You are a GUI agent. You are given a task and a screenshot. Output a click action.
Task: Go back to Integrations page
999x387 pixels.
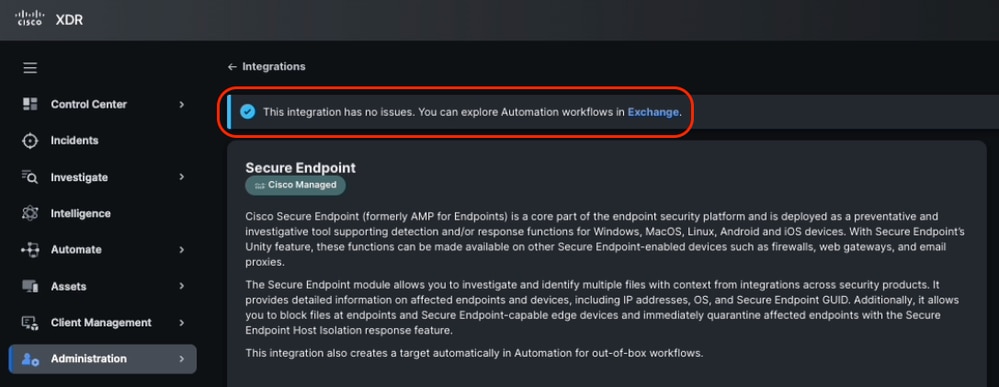(x=266, y=66)
